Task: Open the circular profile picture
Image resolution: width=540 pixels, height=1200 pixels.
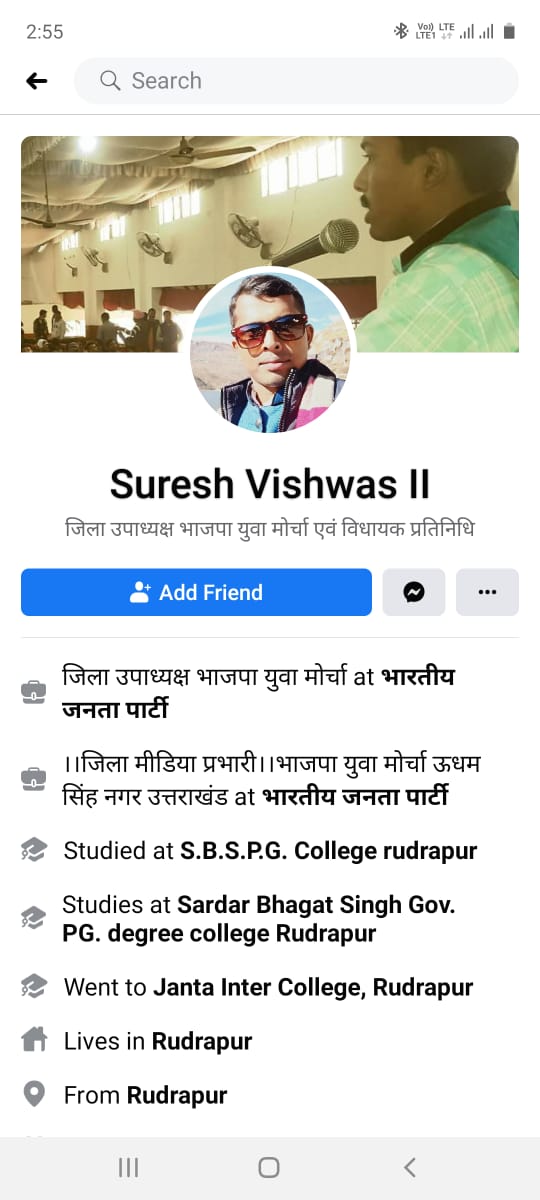Action: tap(270, 350)
